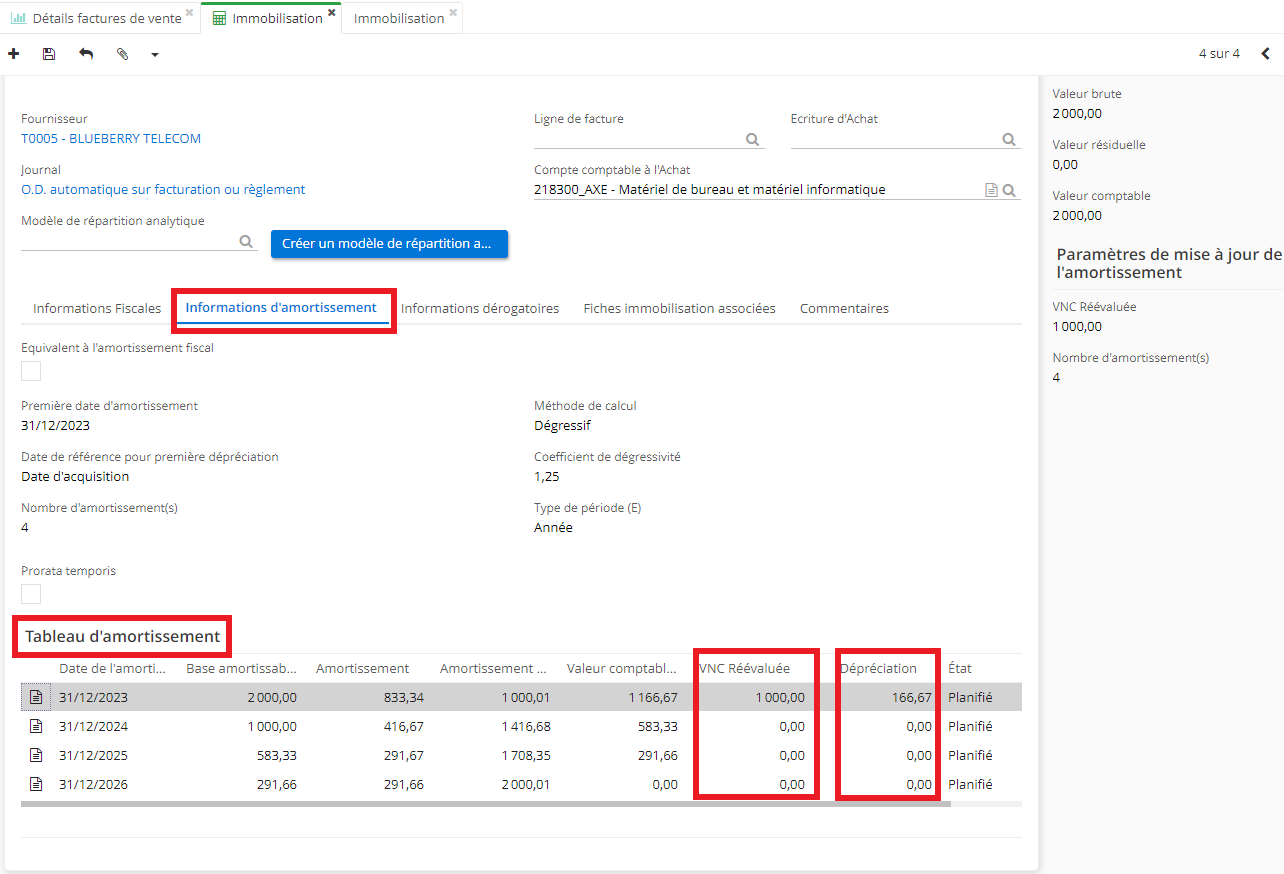Toggle Equivalent à l'amortissement fiscal checkbox
Image resolution: width=1284 pixels, height=874 pixels.
[x=31, y=371]
